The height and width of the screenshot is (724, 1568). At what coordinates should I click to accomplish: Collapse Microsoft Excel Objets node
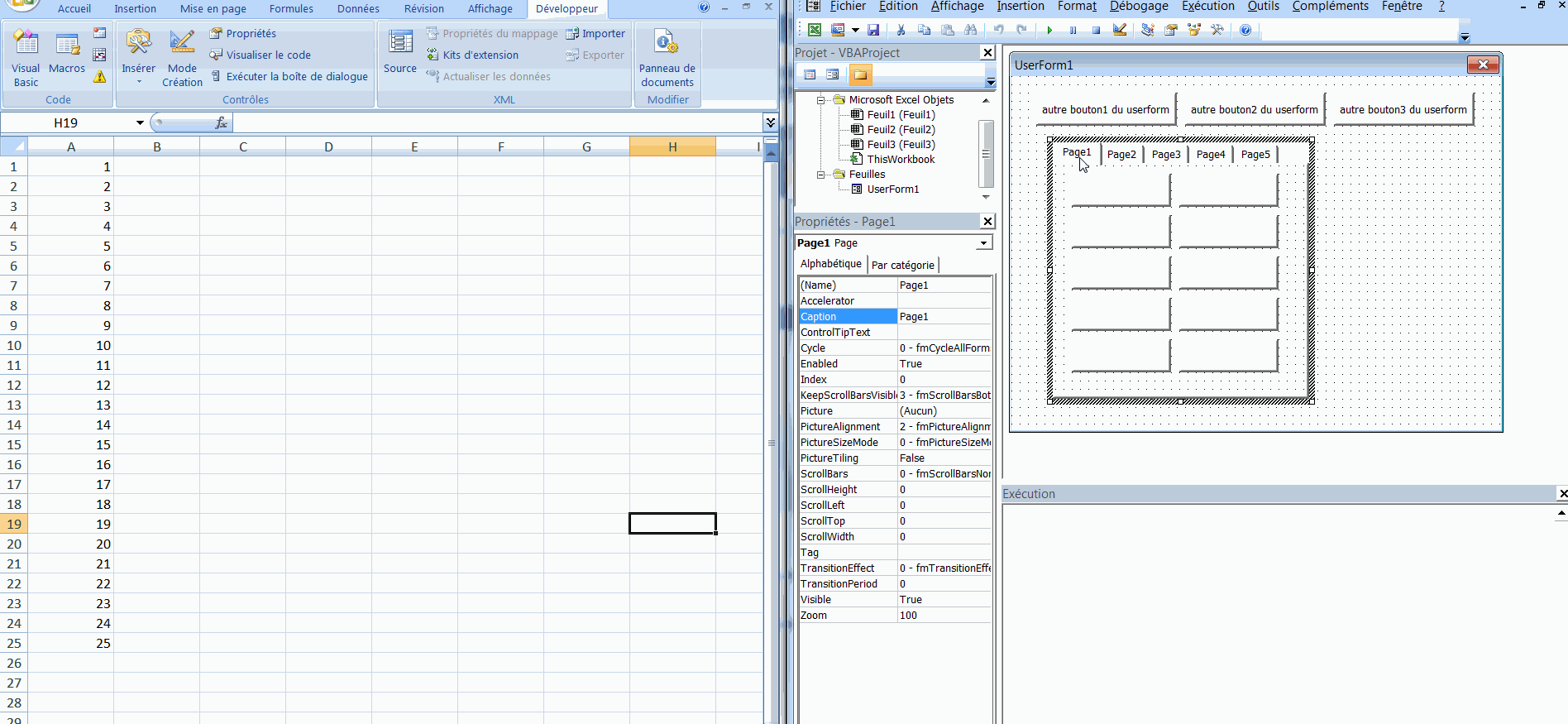click(x=821, y=100)
